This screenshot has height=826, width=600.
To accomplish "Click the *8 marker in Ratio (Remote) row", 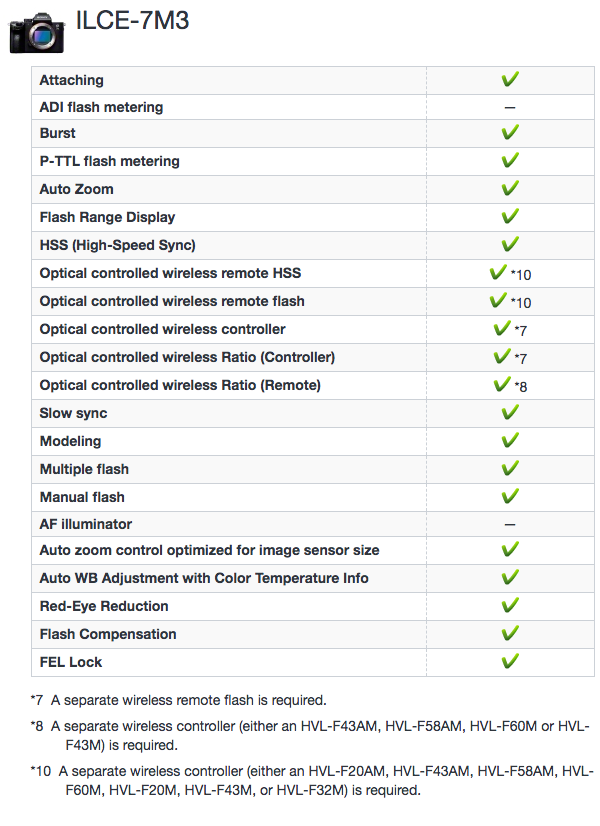I will tap(521, 386).
